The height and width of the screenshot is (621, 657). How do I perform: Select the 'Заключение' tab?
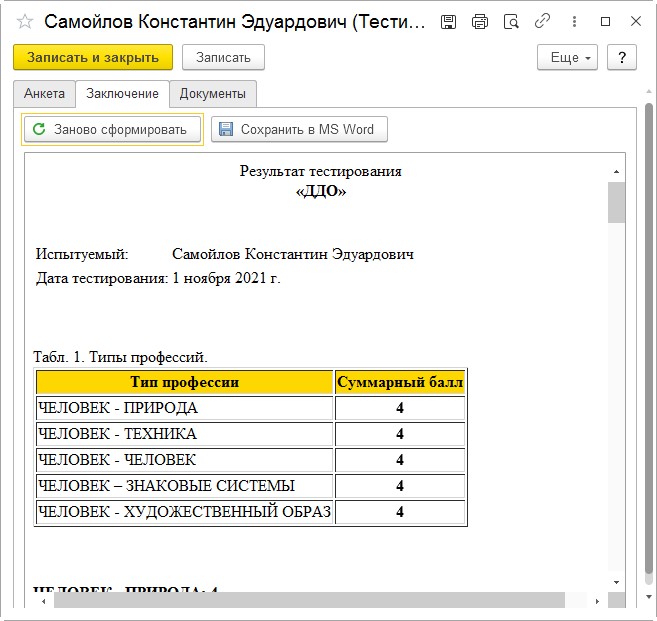(x=122, y=94)
